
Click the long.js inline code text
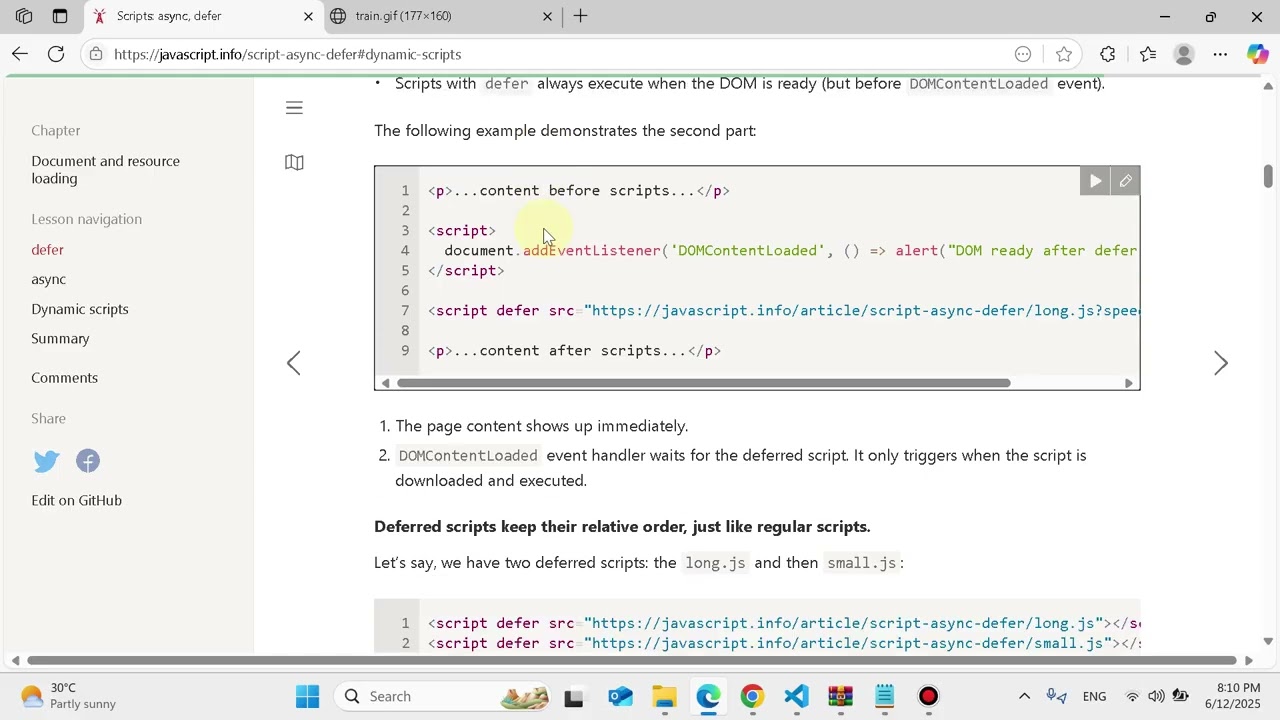715,563
